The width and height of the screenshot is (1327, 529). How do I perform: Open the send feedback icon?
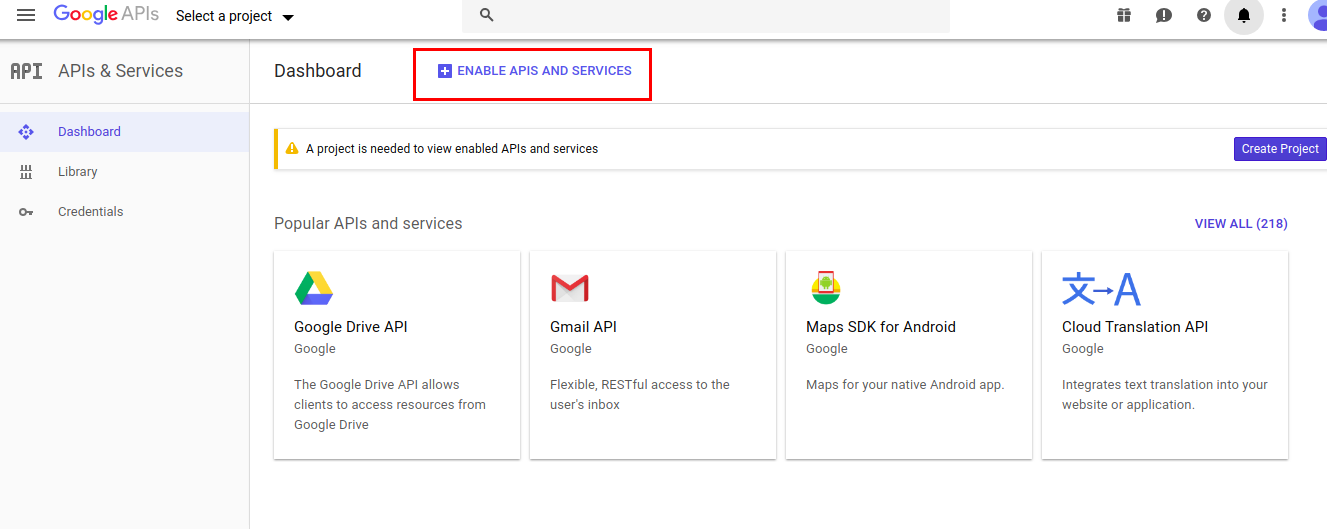pyautogui.click(x=1164, y=15)
